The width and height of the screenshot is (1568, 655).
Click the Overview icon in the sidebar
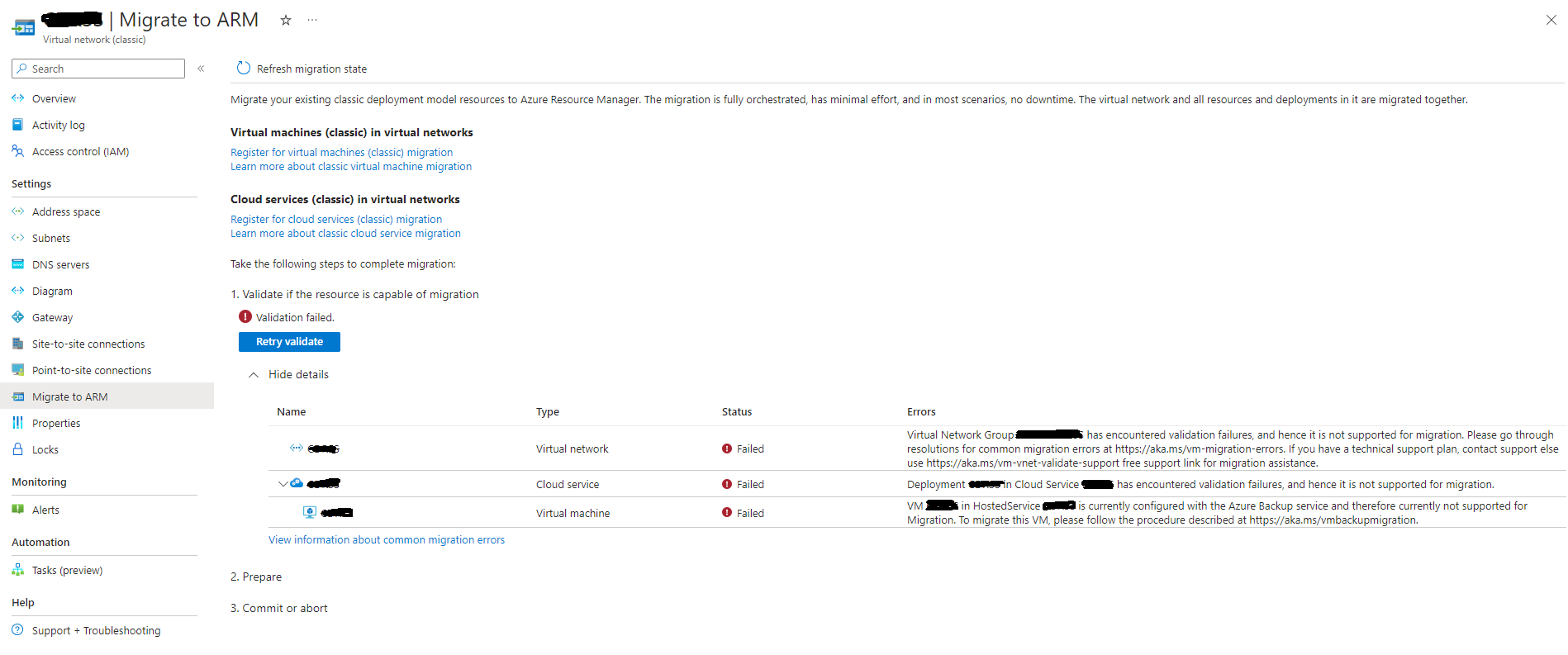pos(18,98)
